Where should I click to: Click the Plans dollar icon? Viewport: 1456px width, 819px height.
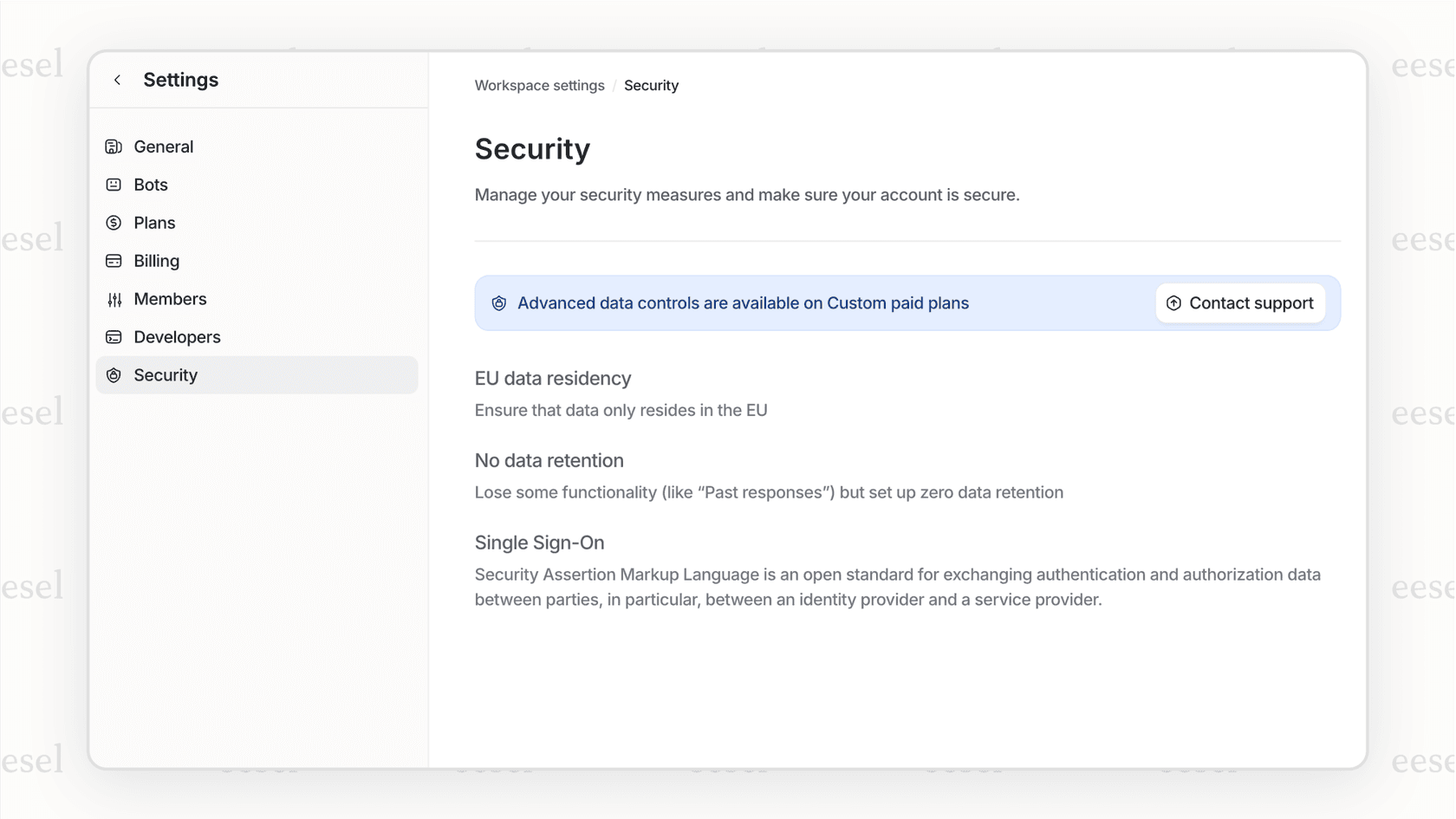tap(114, 223)
